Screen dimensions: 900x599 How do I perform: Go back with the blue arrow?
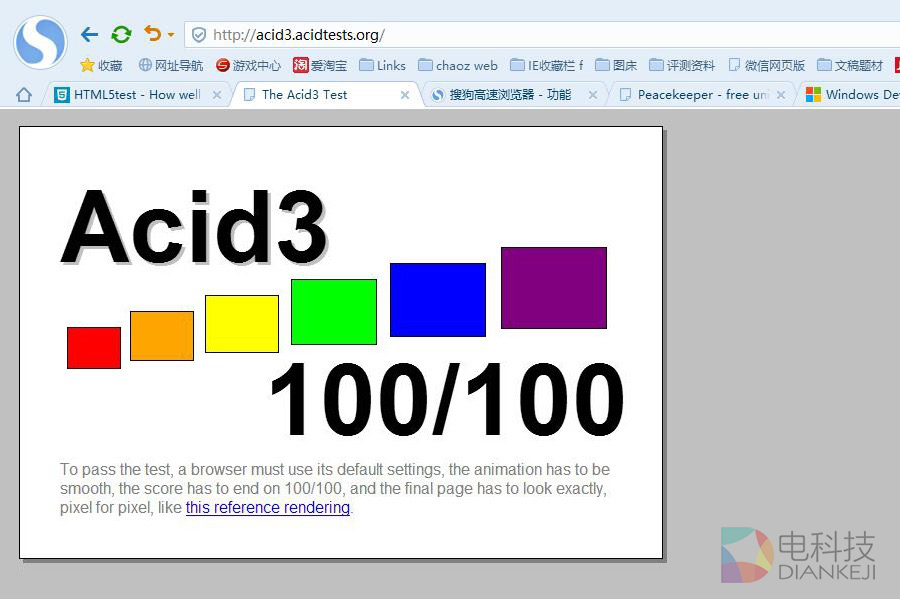[x=89, y=35]
